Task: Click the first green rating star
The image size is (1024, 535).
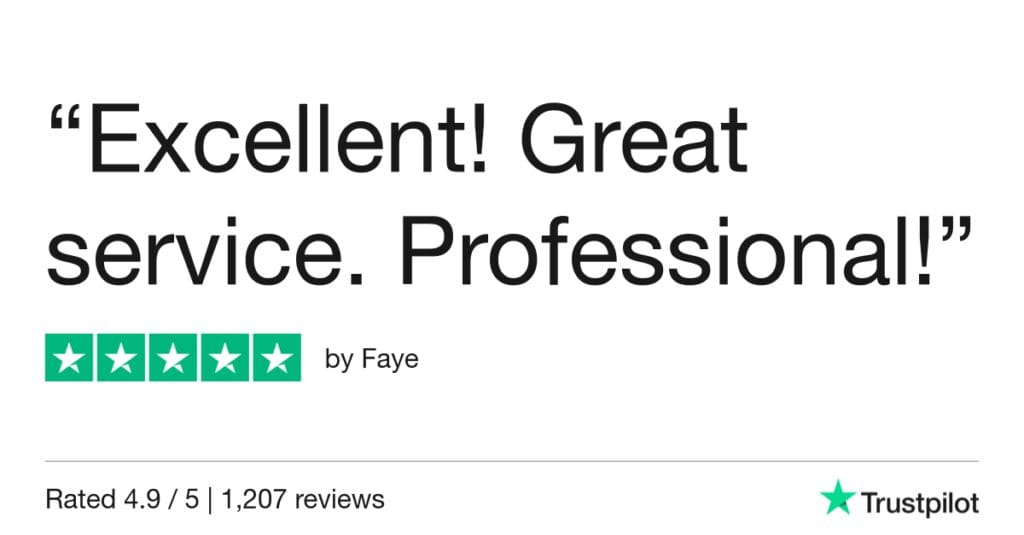Action: click(x=70, y=357)
